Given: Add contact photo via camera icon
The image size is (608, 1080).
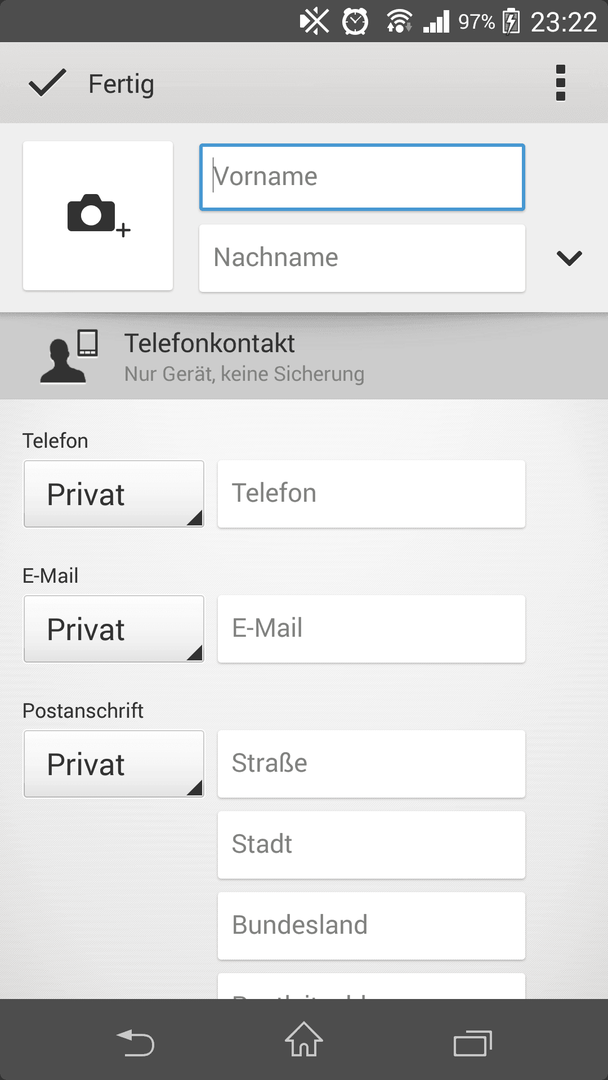Looking at the screenshot, I should click(98, 216).
